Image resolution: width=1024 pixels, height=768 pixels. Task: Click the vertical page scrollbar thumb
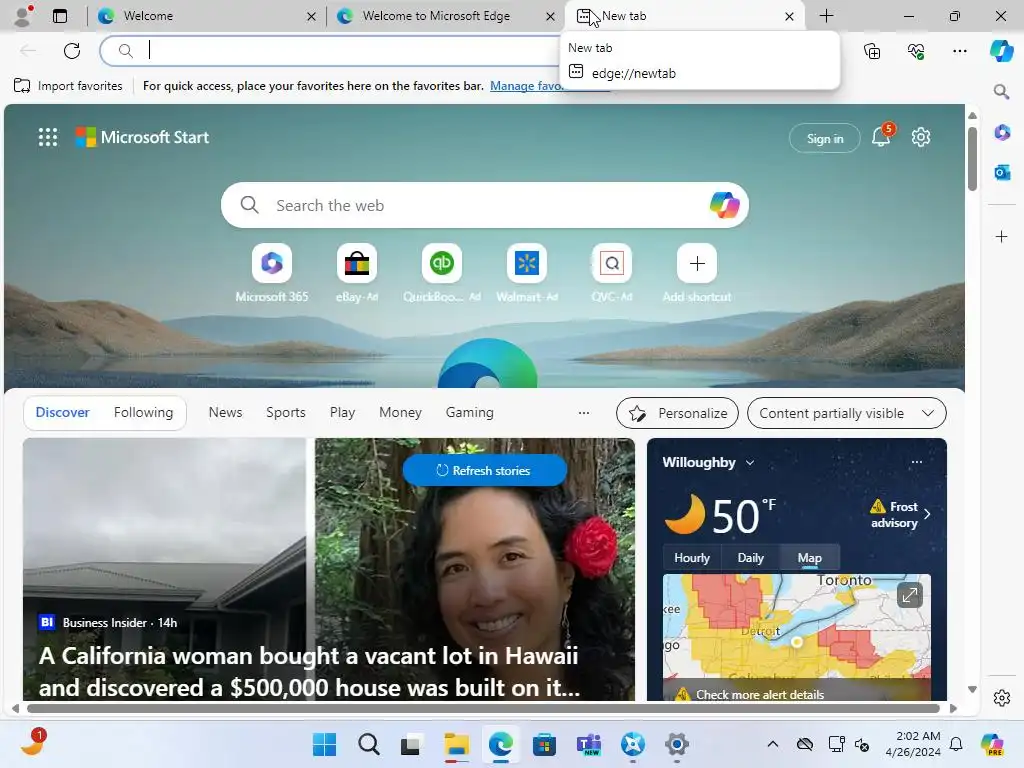tap(972, 159)
